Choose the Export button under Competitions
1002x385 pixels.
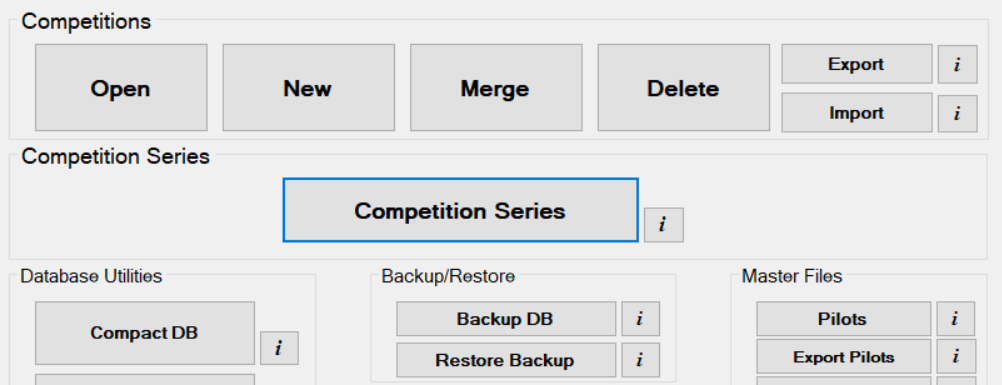tap(857, 64)
